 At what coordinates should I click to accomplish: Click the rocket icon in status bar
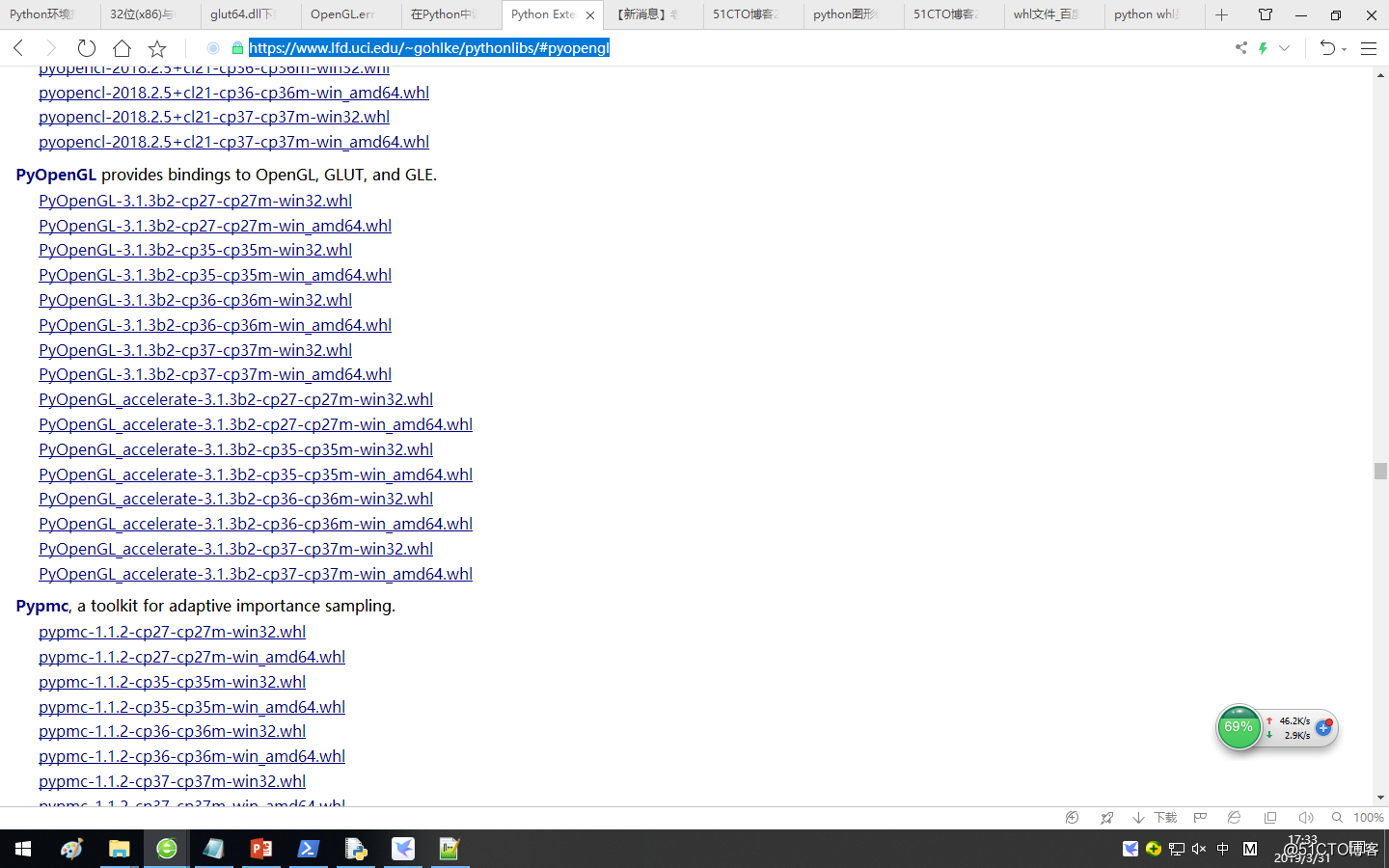pos(1106,818)
